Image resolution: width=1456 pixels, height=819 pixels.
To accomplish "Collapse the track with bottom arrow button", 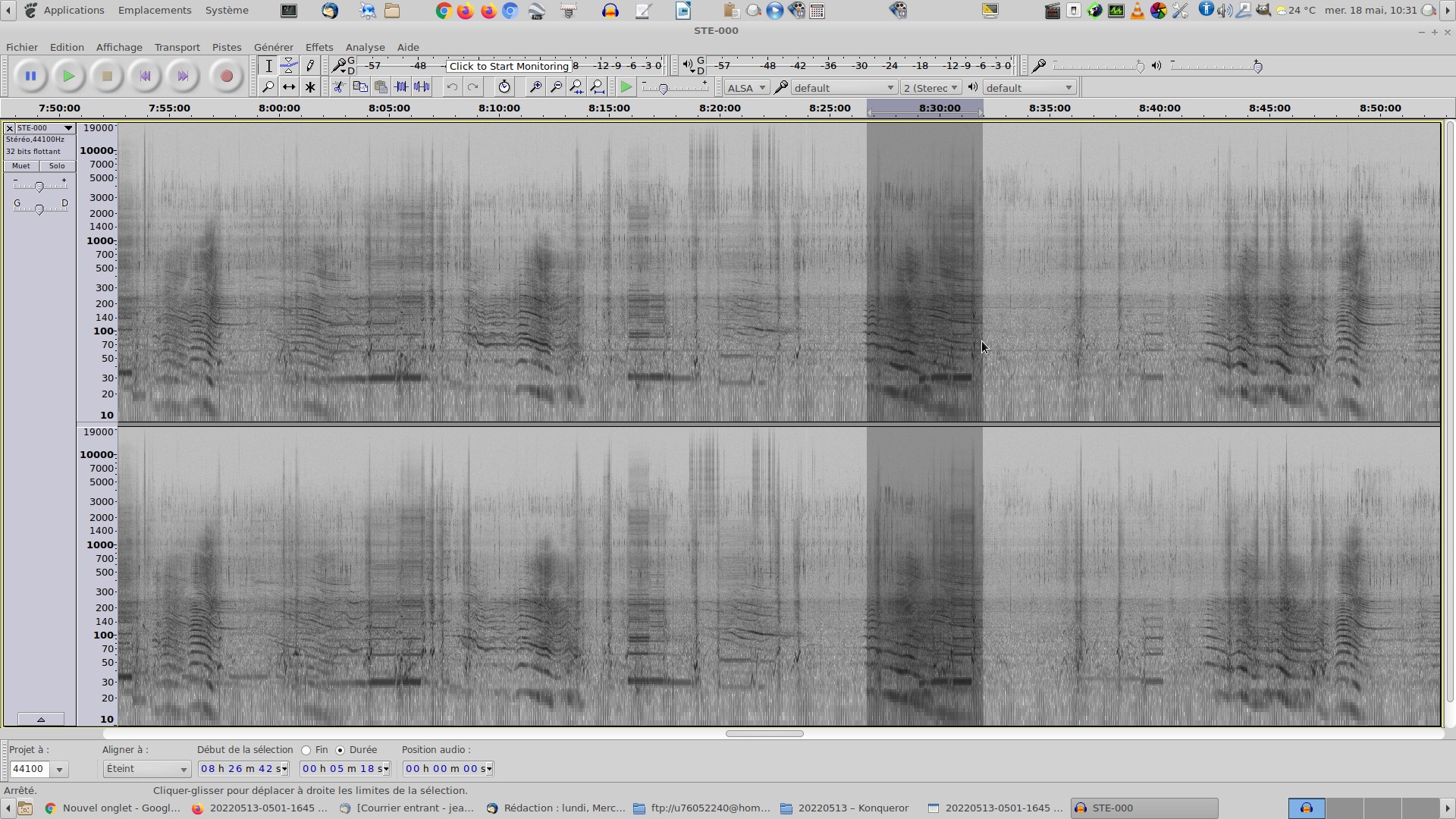I will coord(41,719).
